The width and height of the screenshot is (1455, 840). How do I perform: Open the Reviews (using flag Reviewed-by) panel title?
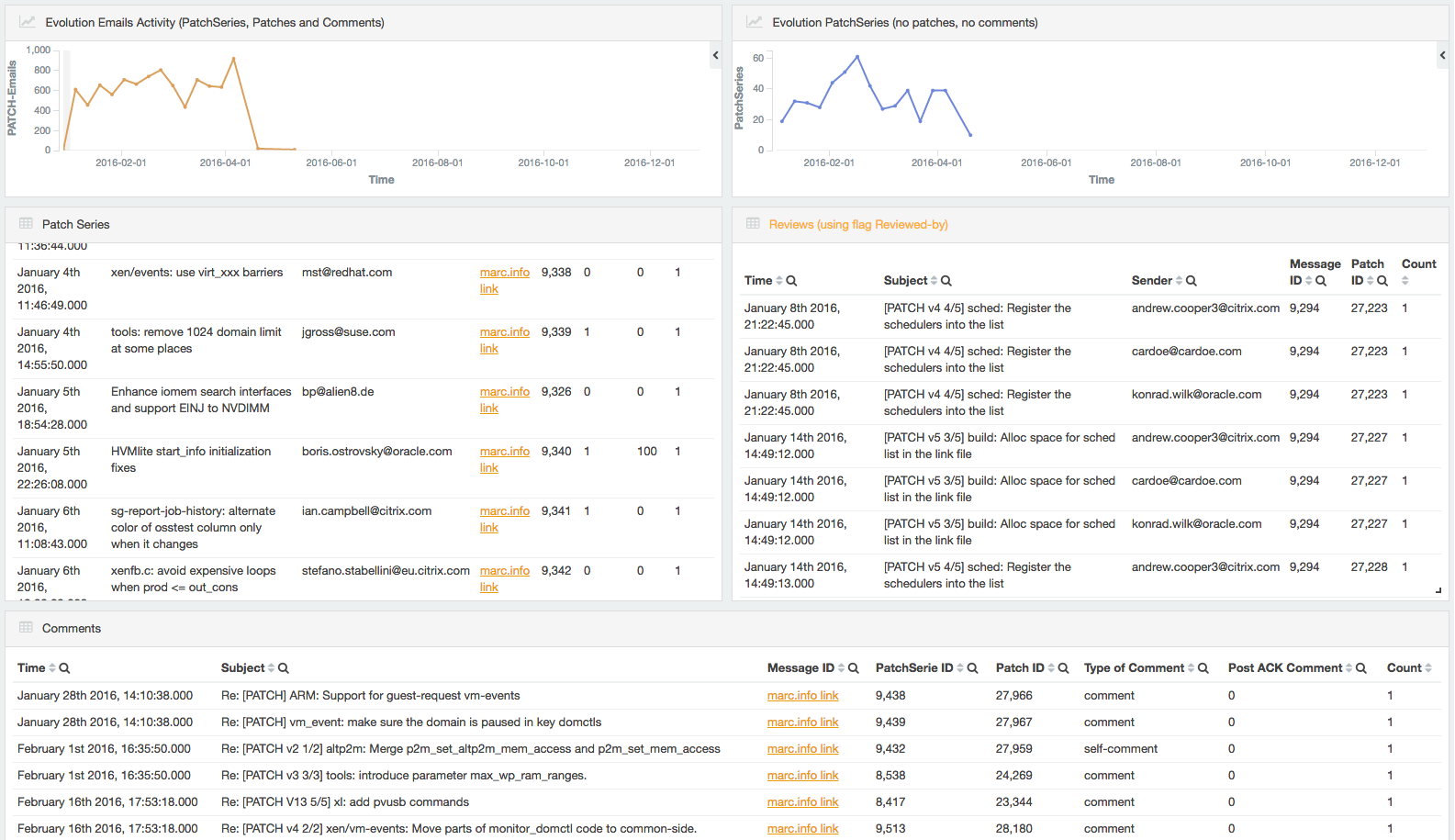[858, 225]
